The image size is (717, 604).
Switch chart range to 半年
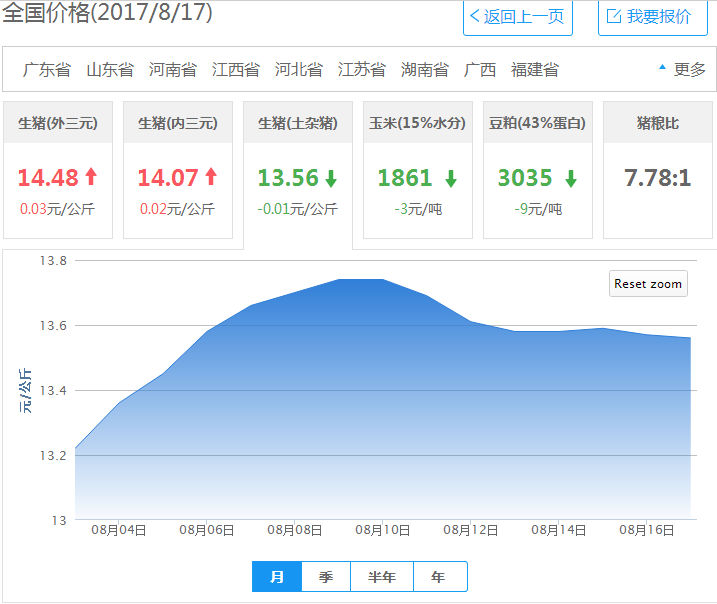pos(382,577)
